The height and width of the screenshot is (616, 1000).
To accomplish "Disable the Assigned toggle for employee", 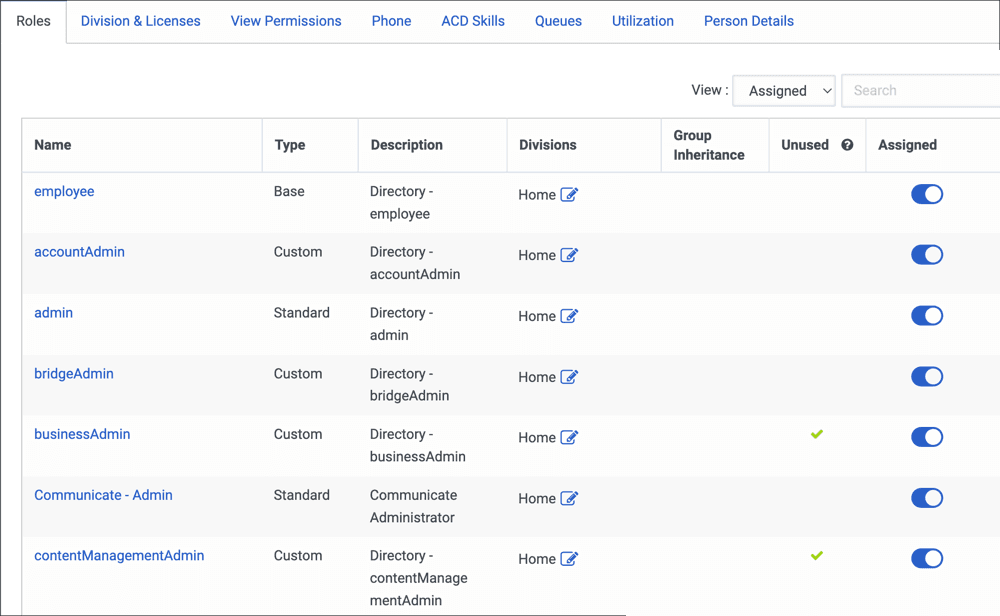I will [927, 194].
